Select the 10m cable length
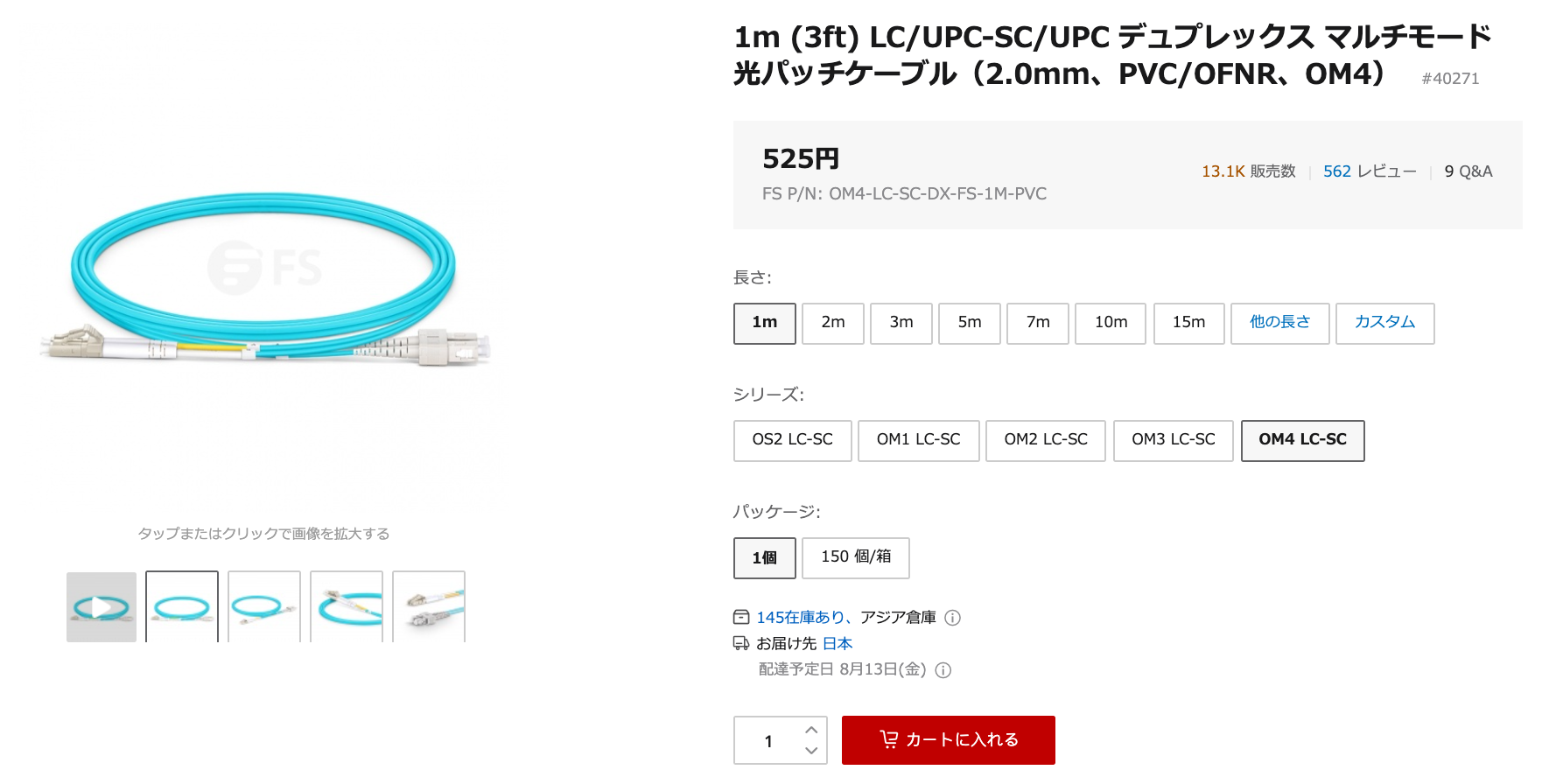1542x784 pixels. coord(1110,323)
